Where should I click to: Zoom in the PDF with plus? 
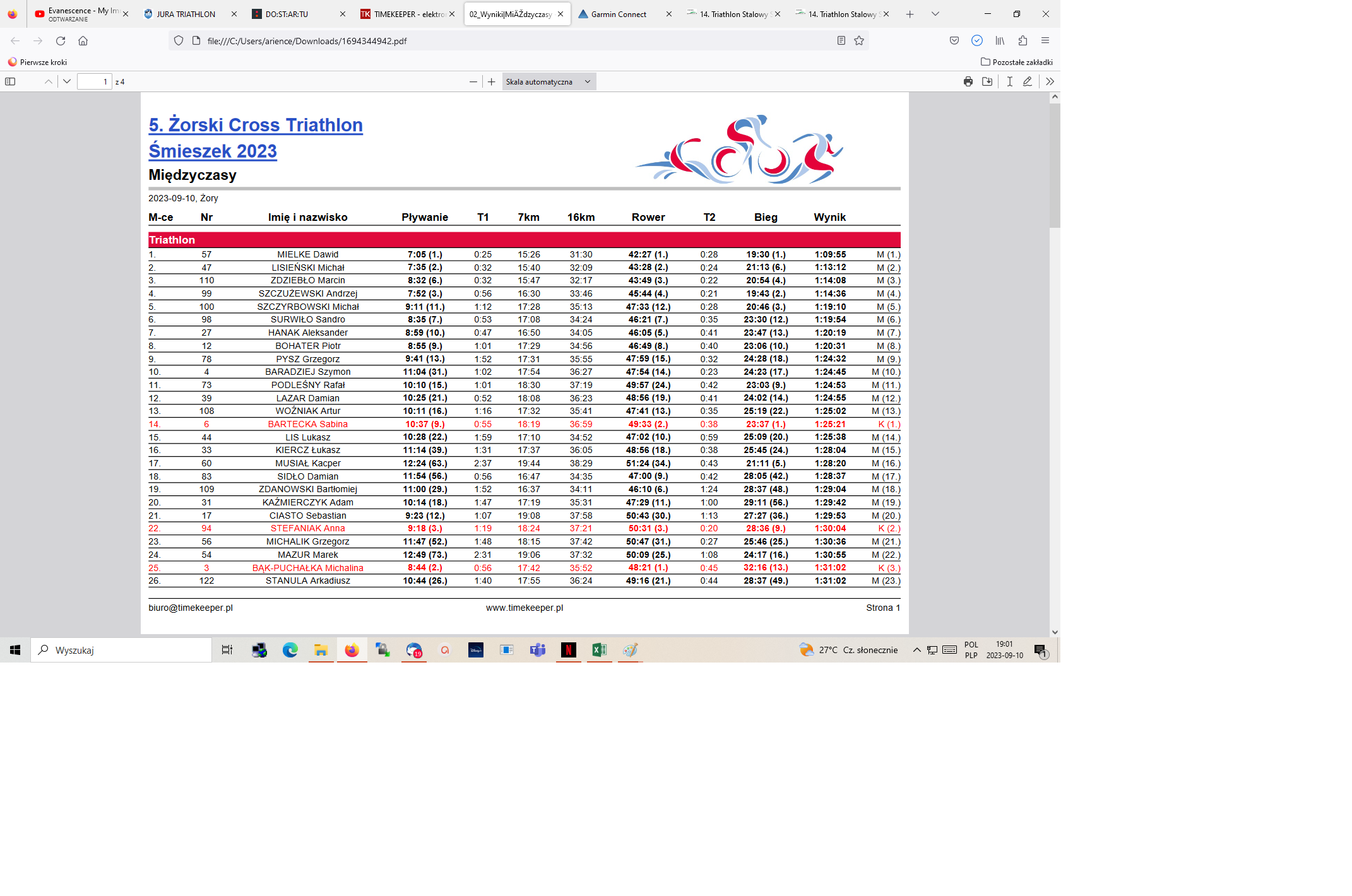coord(492,81)
